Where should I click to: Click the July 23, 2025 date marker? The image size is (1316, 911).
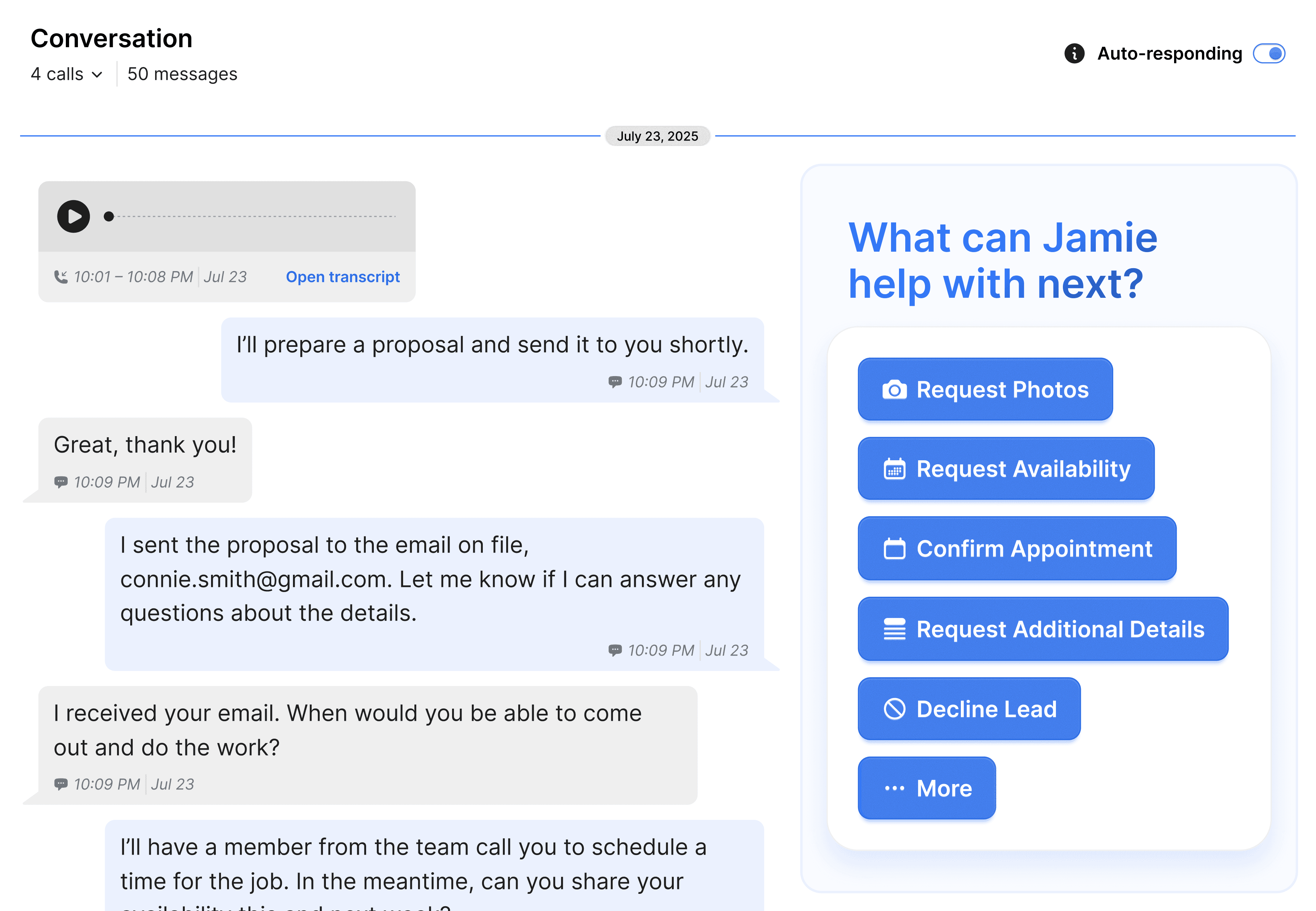tap(657, 136)
